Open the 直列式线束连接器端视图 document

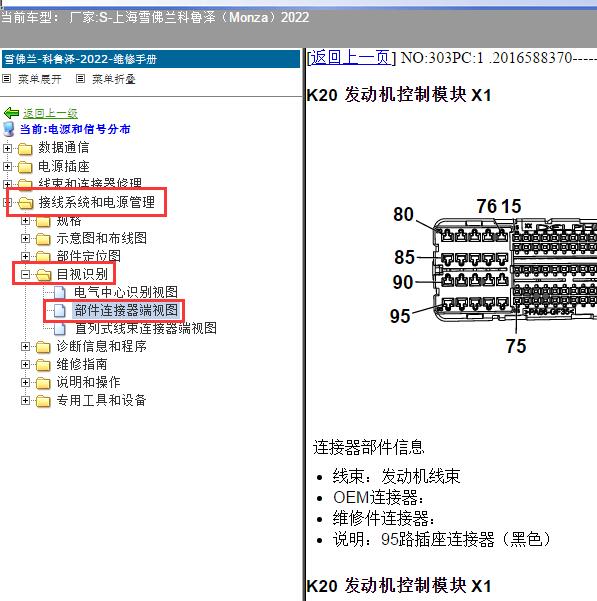(x=146, y=328)
